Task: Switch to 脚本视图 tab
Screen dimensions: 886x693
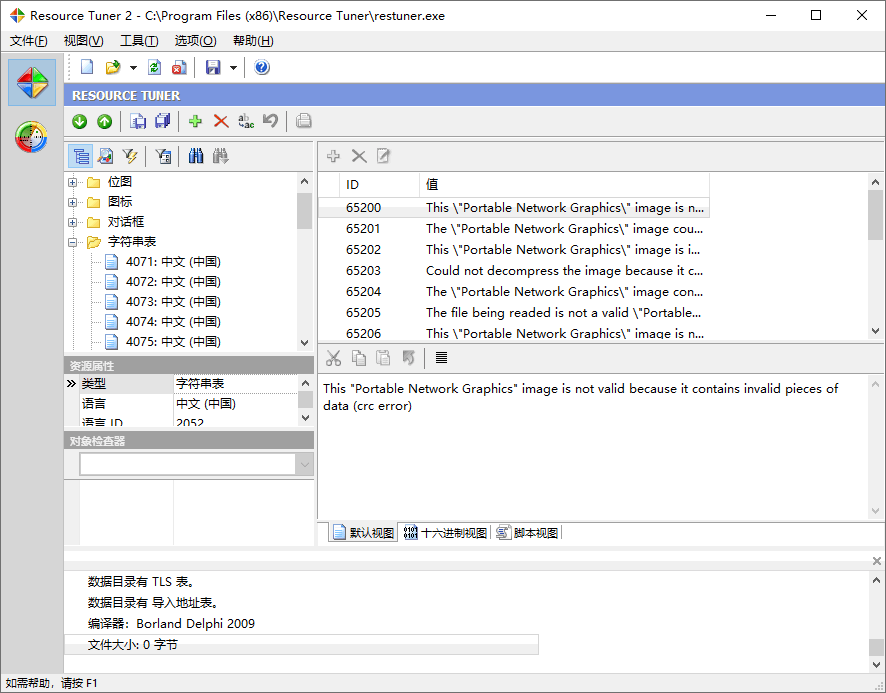Action: (x=527, y=532)
